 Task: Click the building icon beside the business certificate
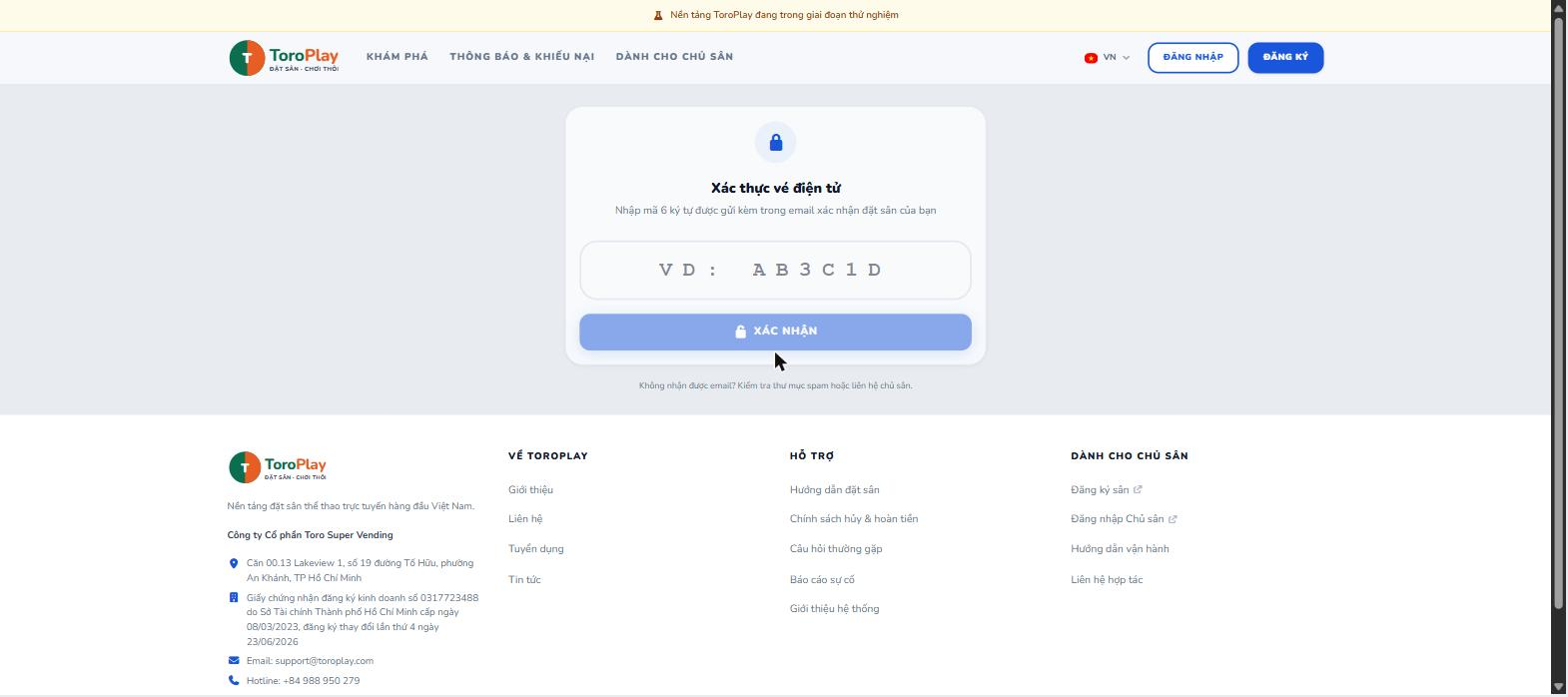(x=234, y=598)
